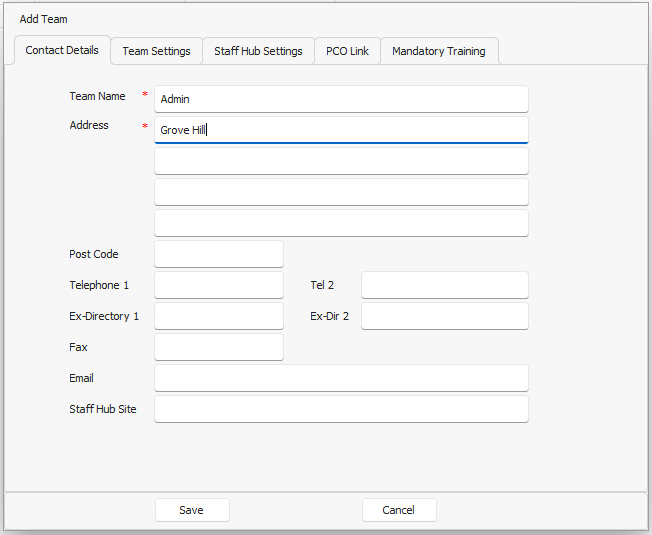Cancel adding the team
This screenshot has width=652, height=535.
pos(399,510)
